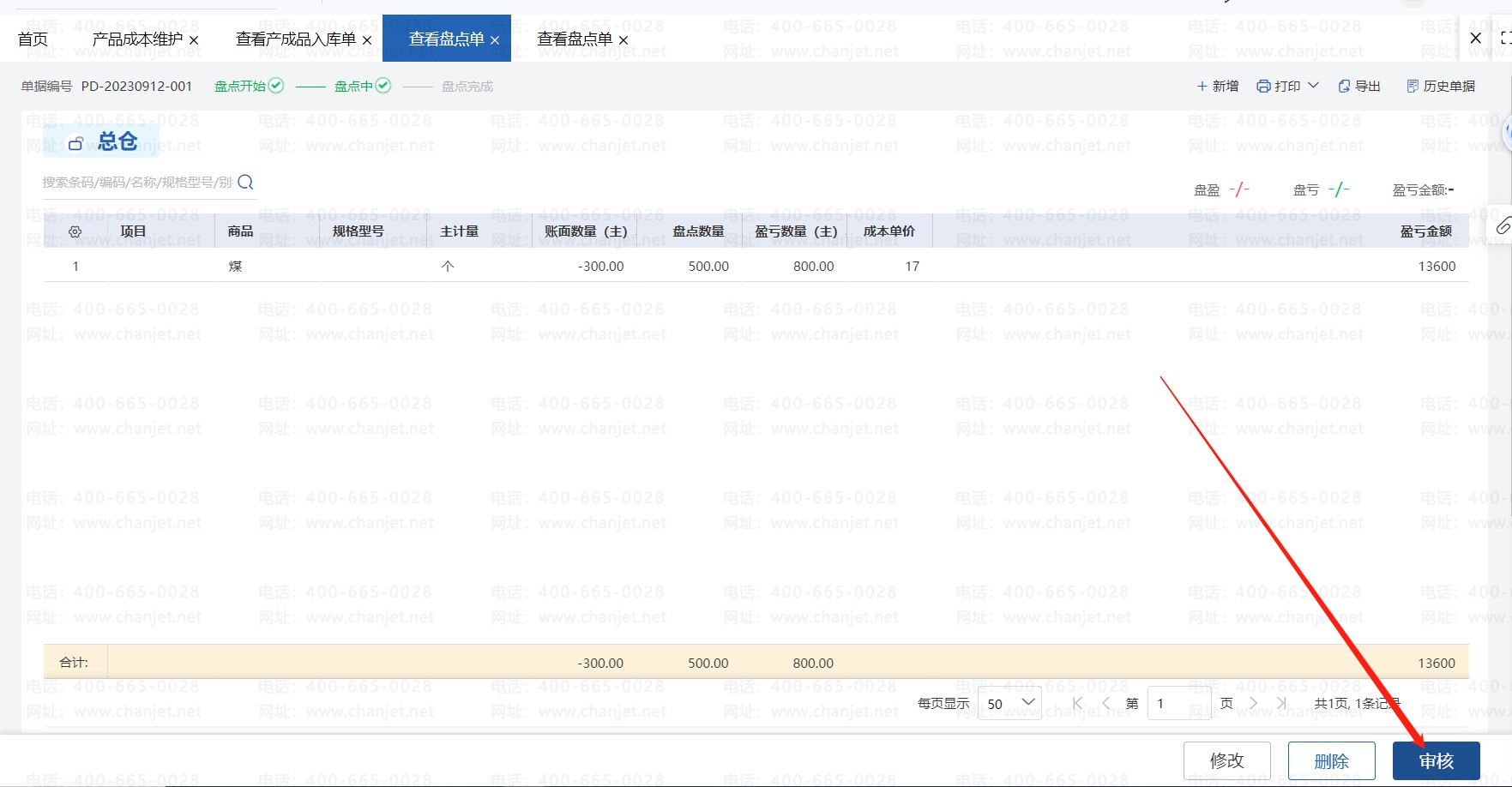This screenshot has width=1512, height=787.
Task: Expand the 打印 dropdown arrow
Action: coord(1313,86)
